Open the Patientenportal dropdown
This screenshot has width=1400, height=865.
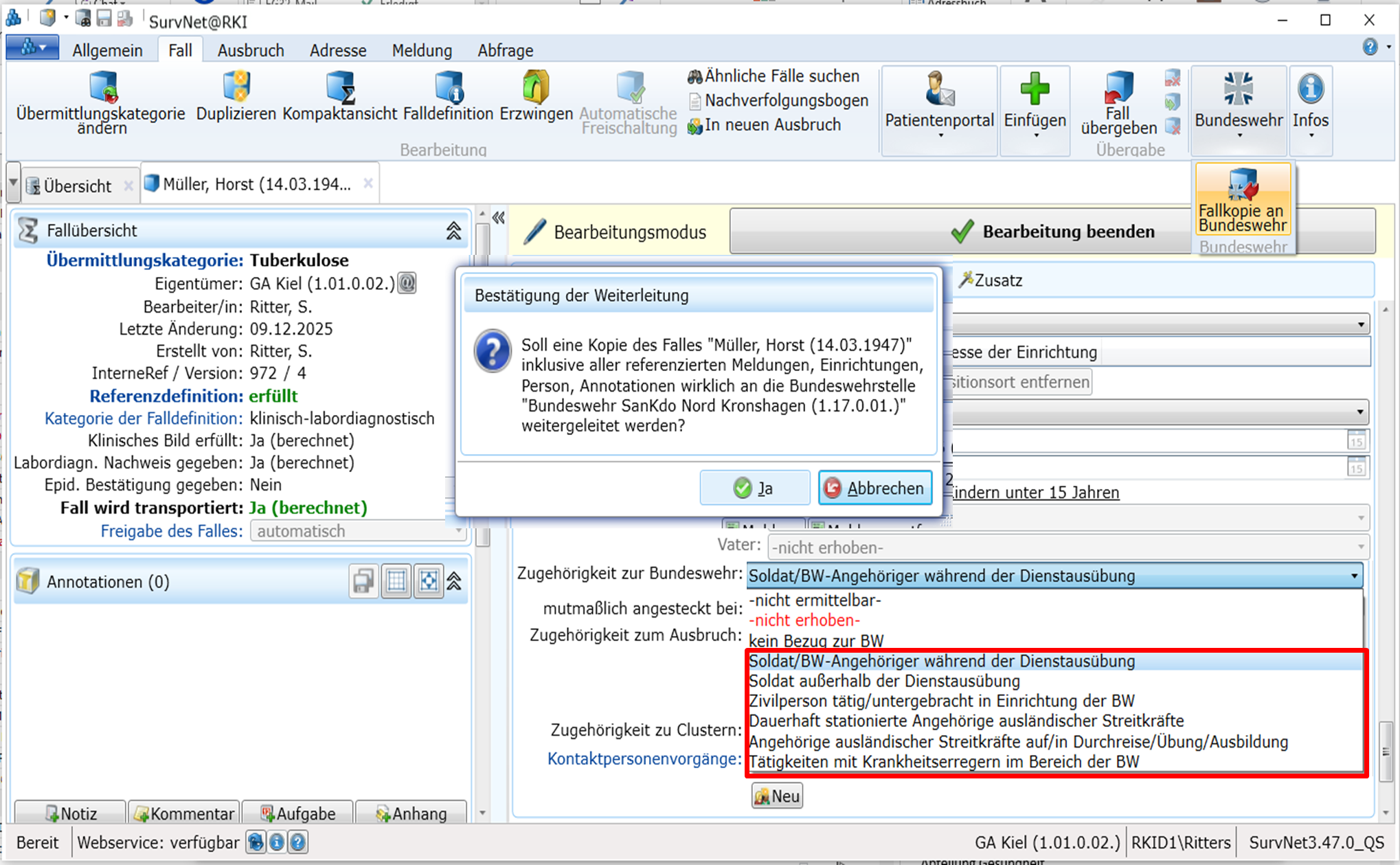[x=940, y=110]
